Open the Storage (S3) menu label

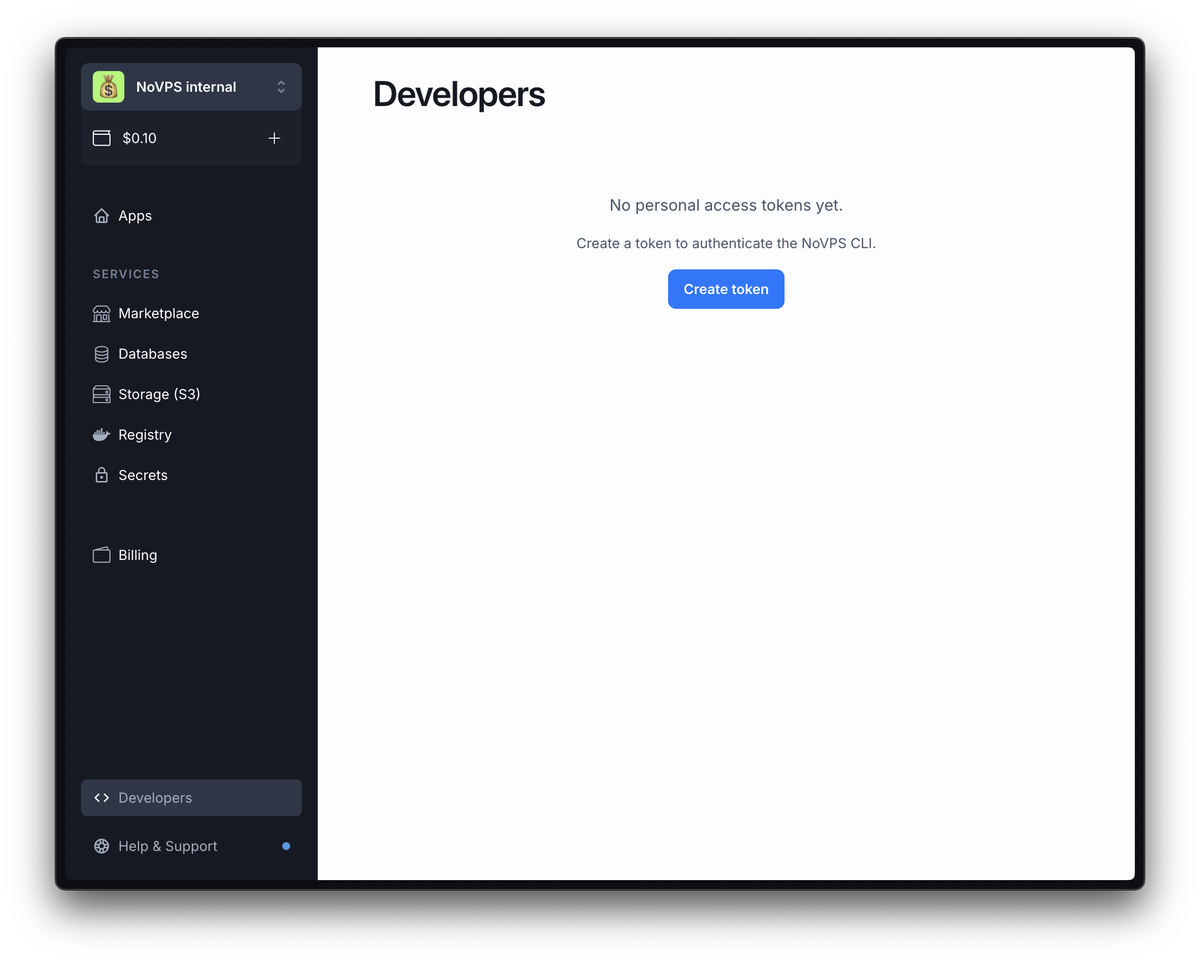tap(159, 395)
